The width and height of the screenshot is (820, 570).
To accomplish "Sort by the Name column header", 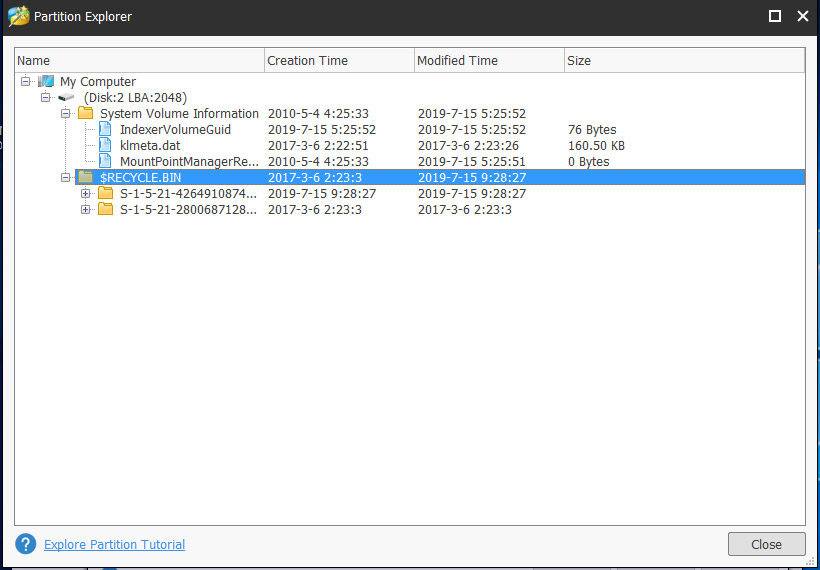I will click(140, 61).
